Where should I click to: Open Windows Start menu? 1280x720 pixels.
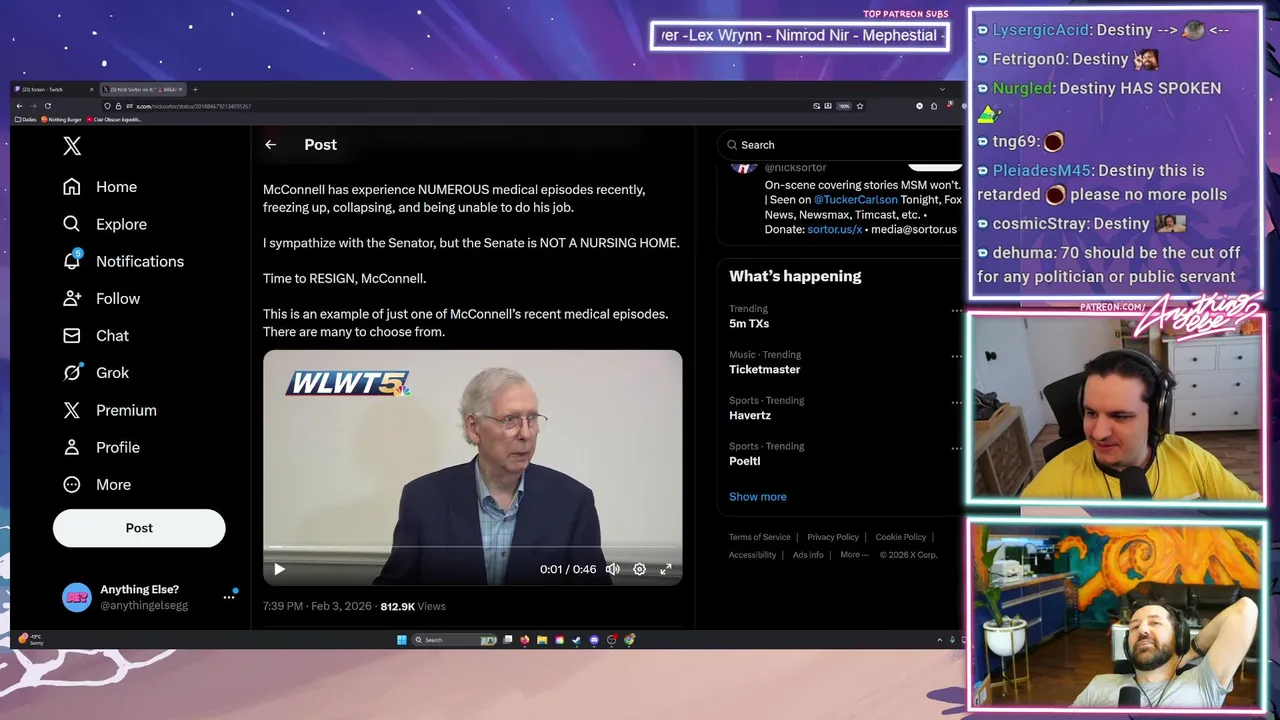(401, 640)
